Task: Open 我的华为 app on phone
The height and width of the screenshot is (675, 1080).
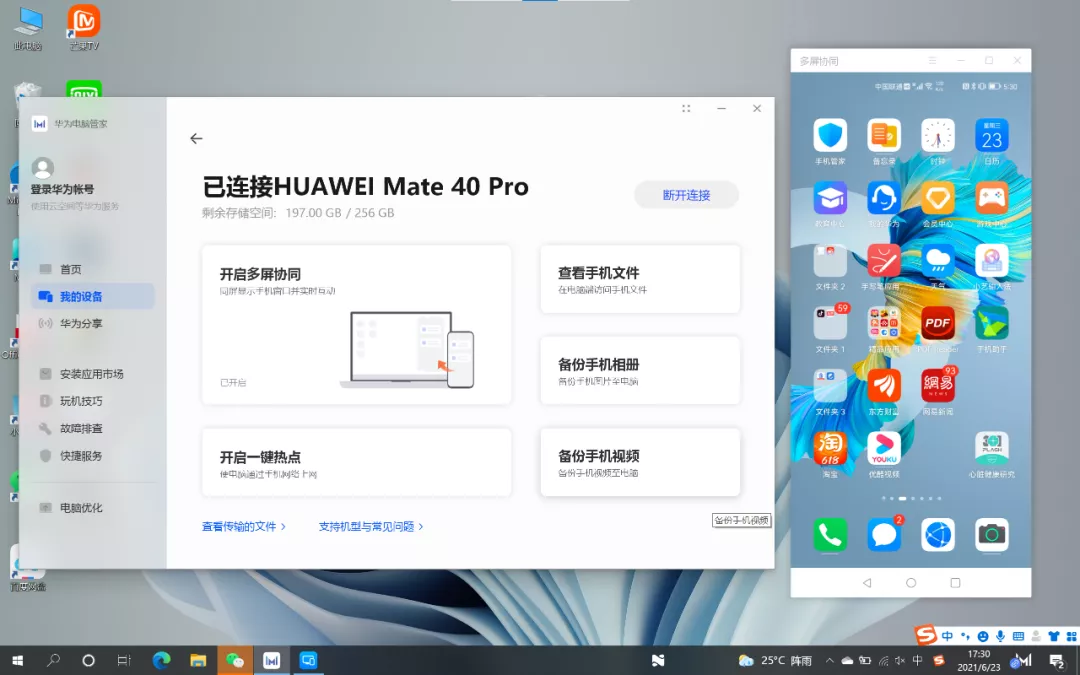Action: (x=884, y=198)
